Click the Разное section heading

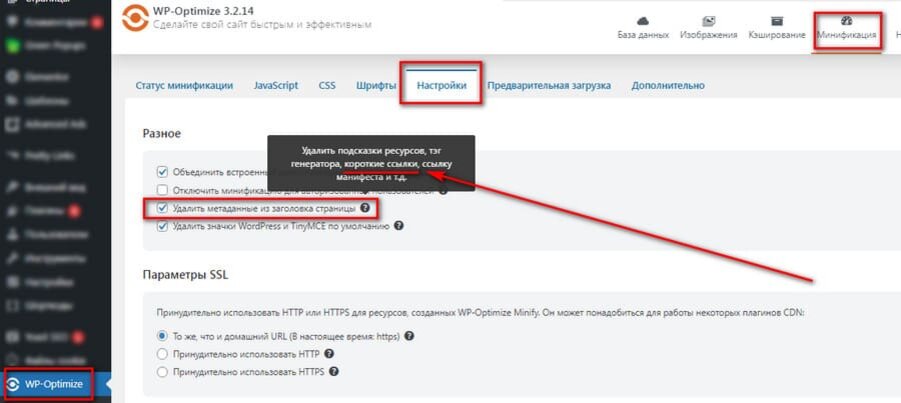coord(161,134)
